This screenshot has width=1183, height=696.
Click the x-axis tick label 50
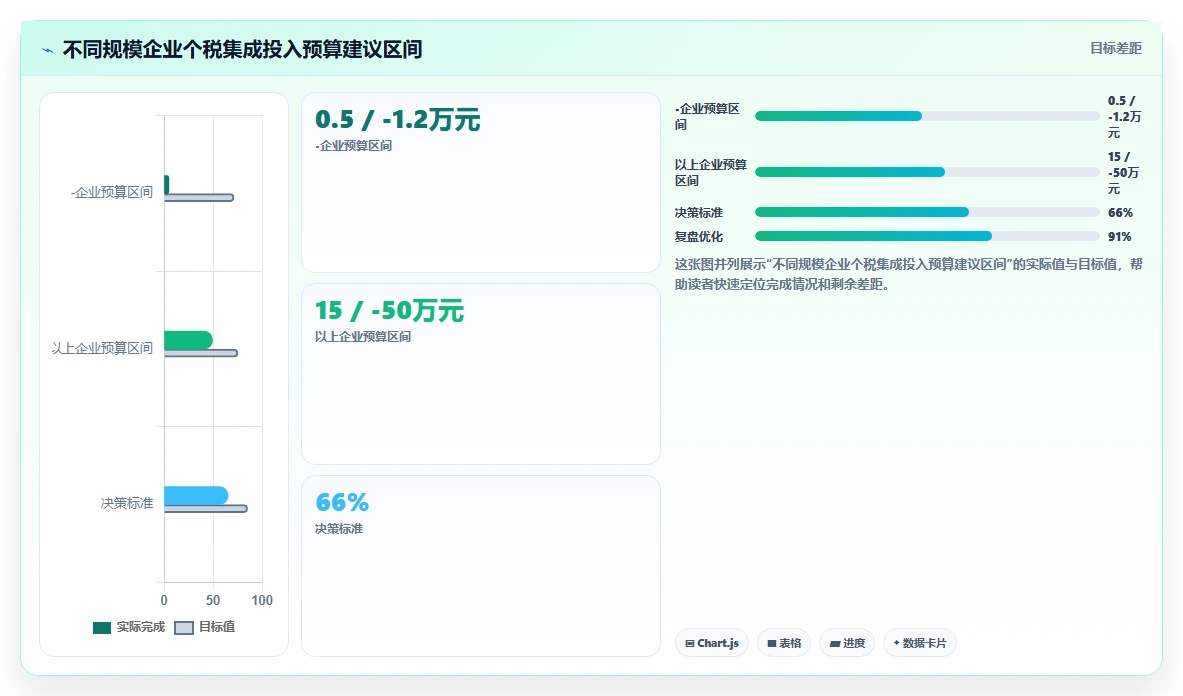[x=213, y=600]
